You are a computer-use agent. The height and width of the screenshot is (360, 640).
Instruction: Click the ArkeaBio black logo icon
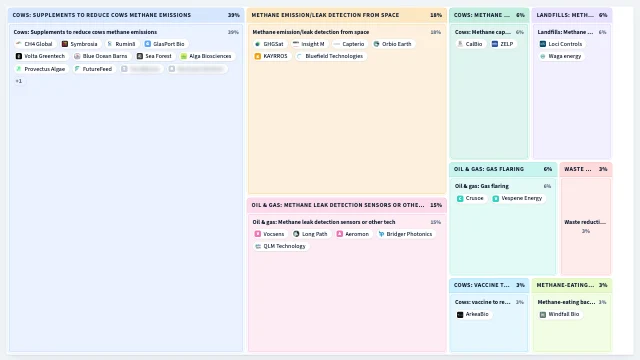(460, 314)
